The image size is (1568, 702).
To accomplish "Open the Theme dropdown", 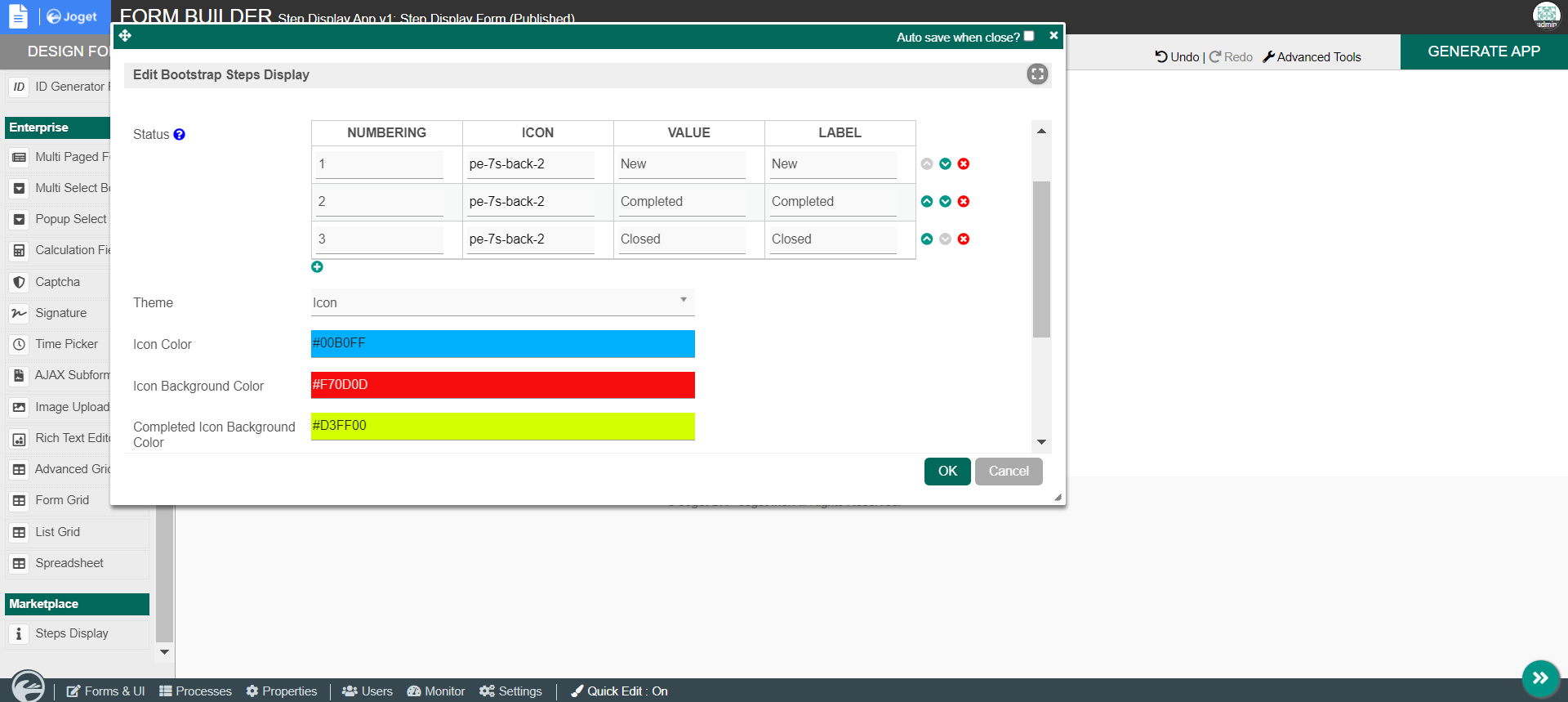I will pos(503,302).
